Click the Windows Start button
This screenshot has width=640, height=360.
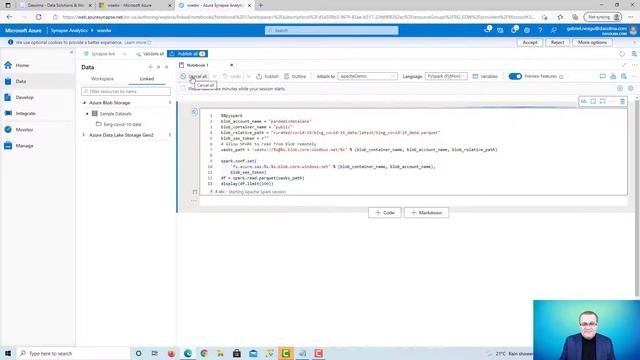8,353
